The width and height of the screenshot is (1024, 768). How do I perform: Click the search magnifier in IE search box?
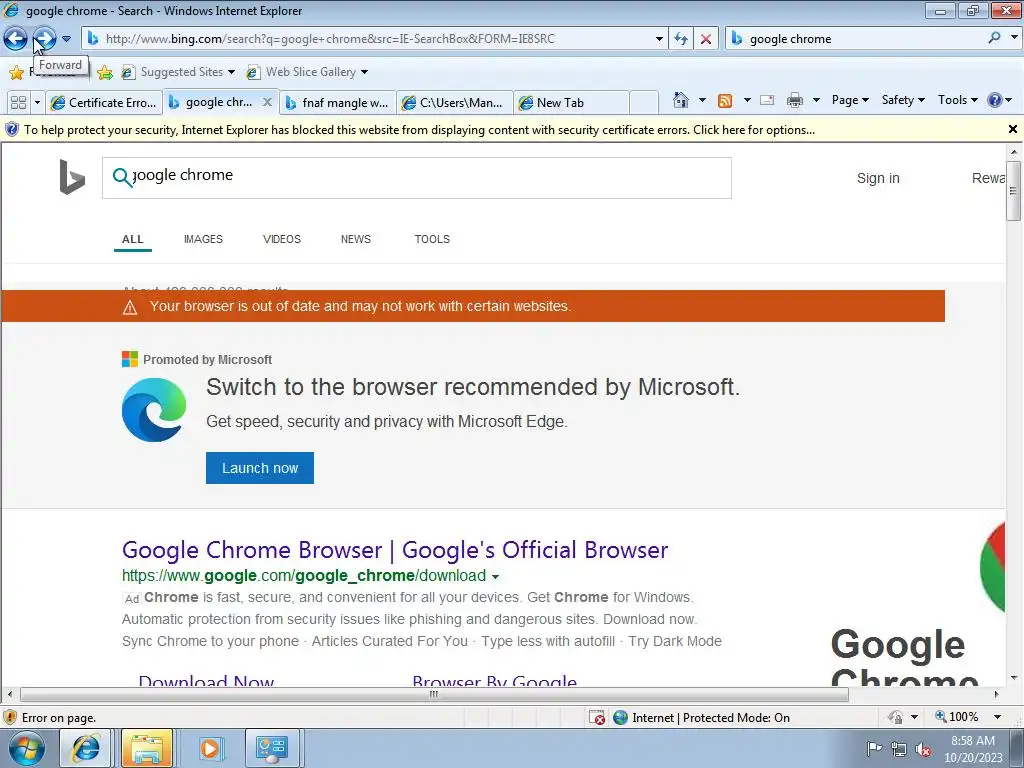[994, 38]
